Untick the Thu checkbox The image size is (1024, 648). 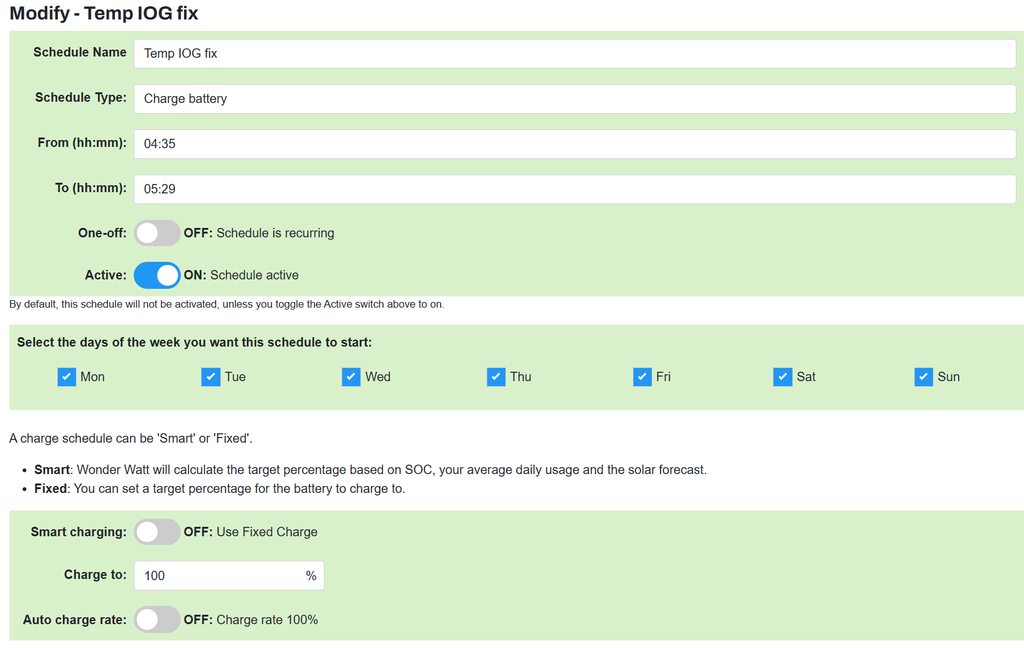pyautogui.click(x=496, y=377)
